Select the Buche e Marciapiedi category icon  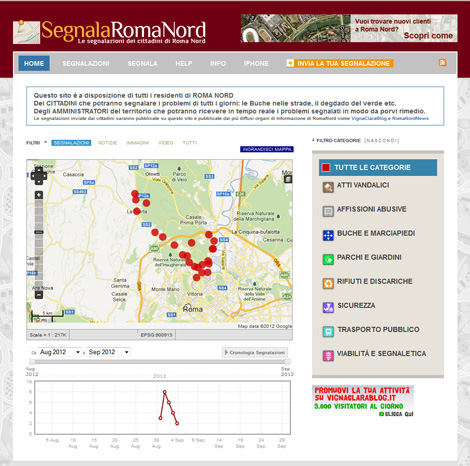328,235
